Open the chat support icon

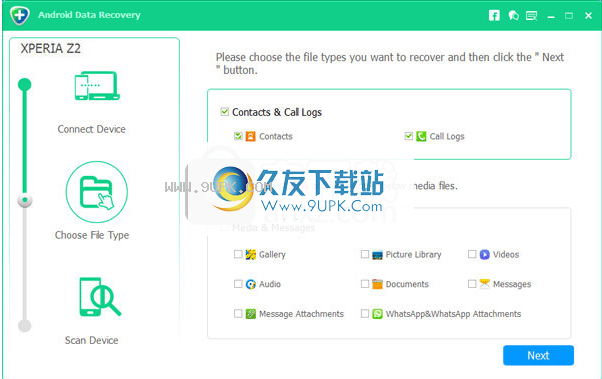click(x=513, y=15)
